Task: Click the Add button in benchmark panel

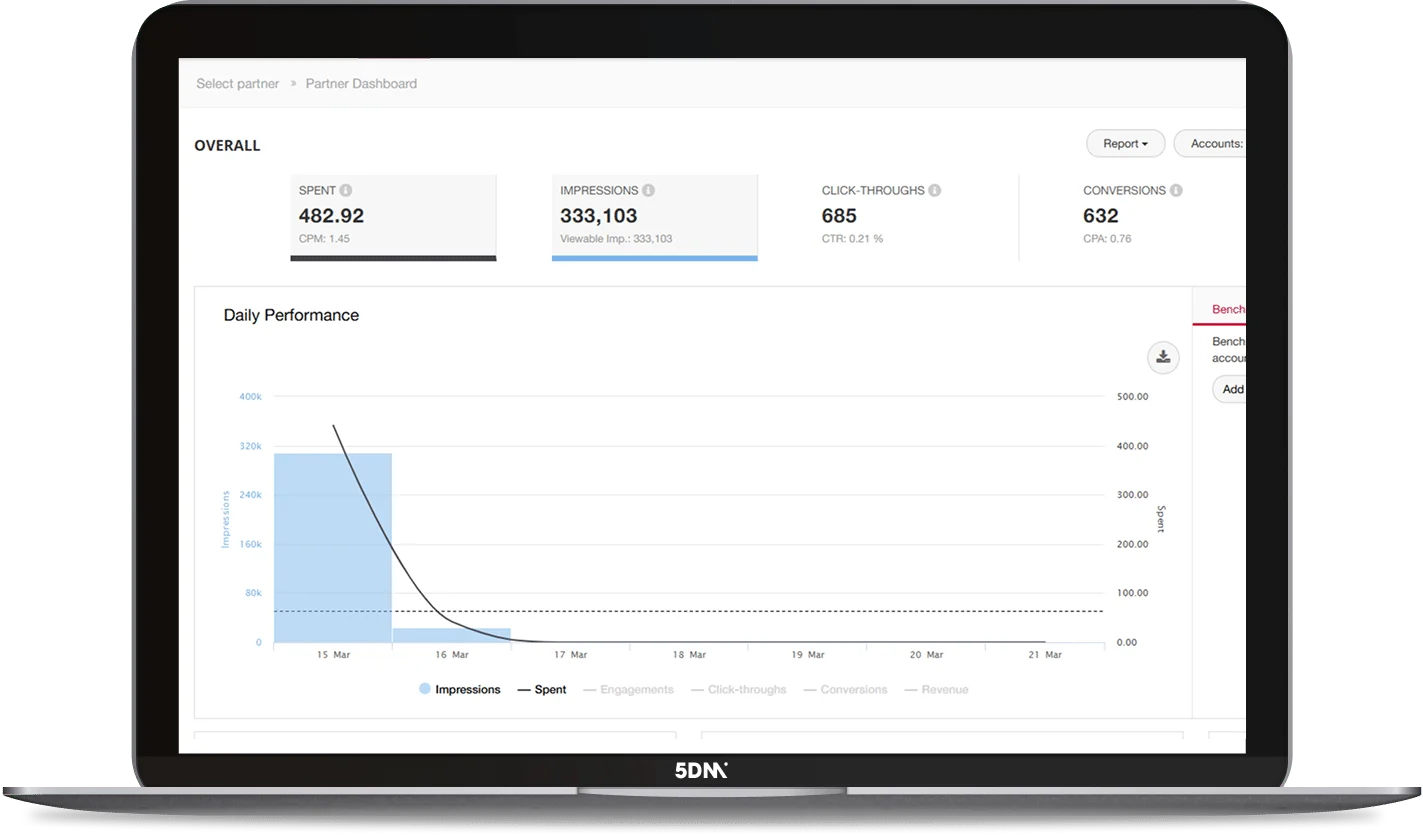Action: click(1229, 389)
